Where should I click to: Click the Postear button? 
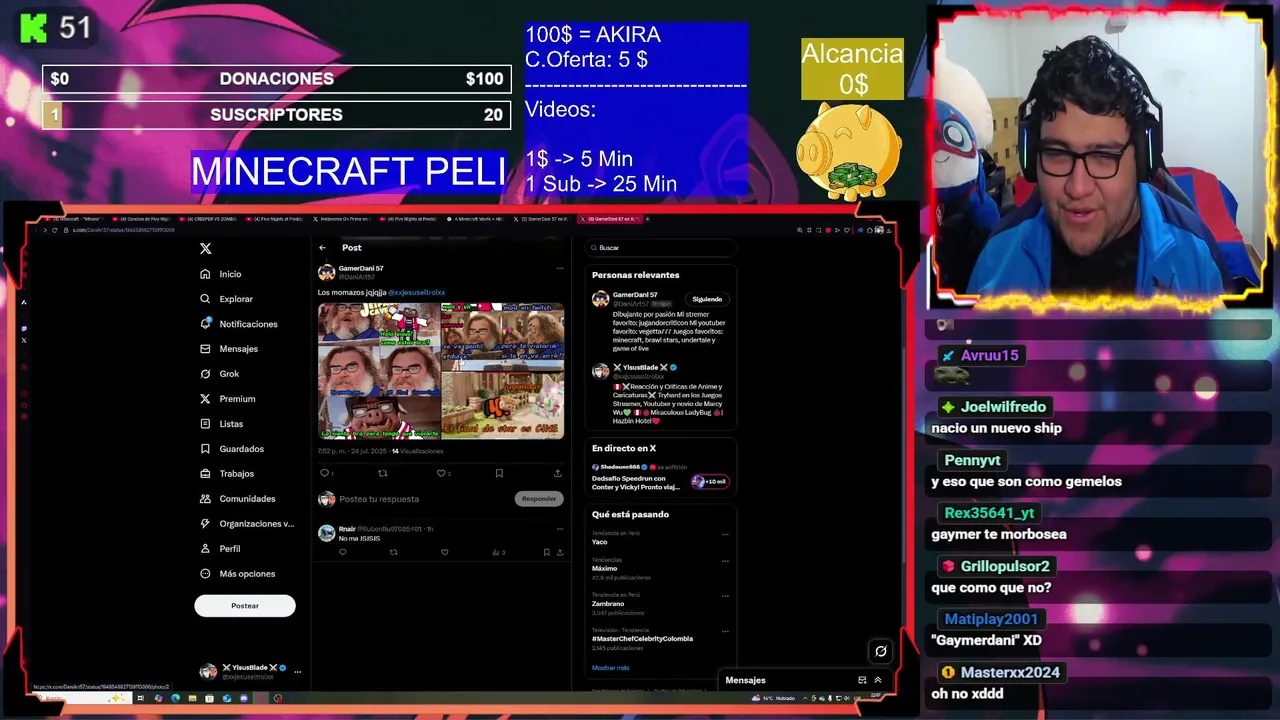245,606
